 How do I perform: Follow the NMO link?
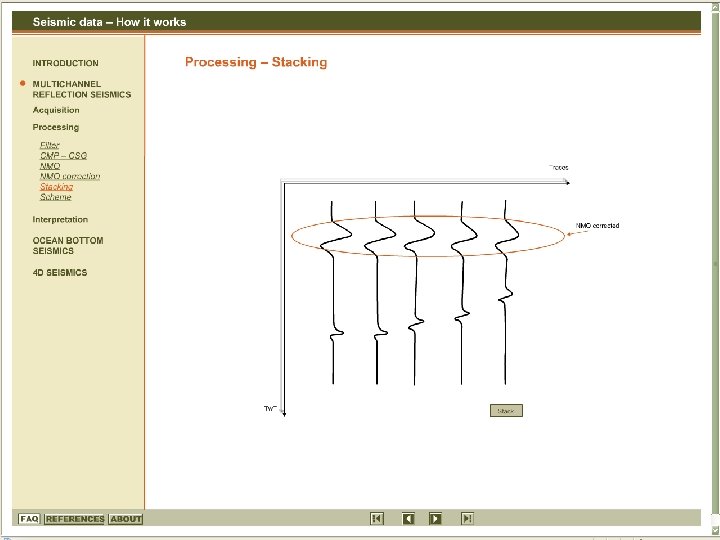point(50,166)
